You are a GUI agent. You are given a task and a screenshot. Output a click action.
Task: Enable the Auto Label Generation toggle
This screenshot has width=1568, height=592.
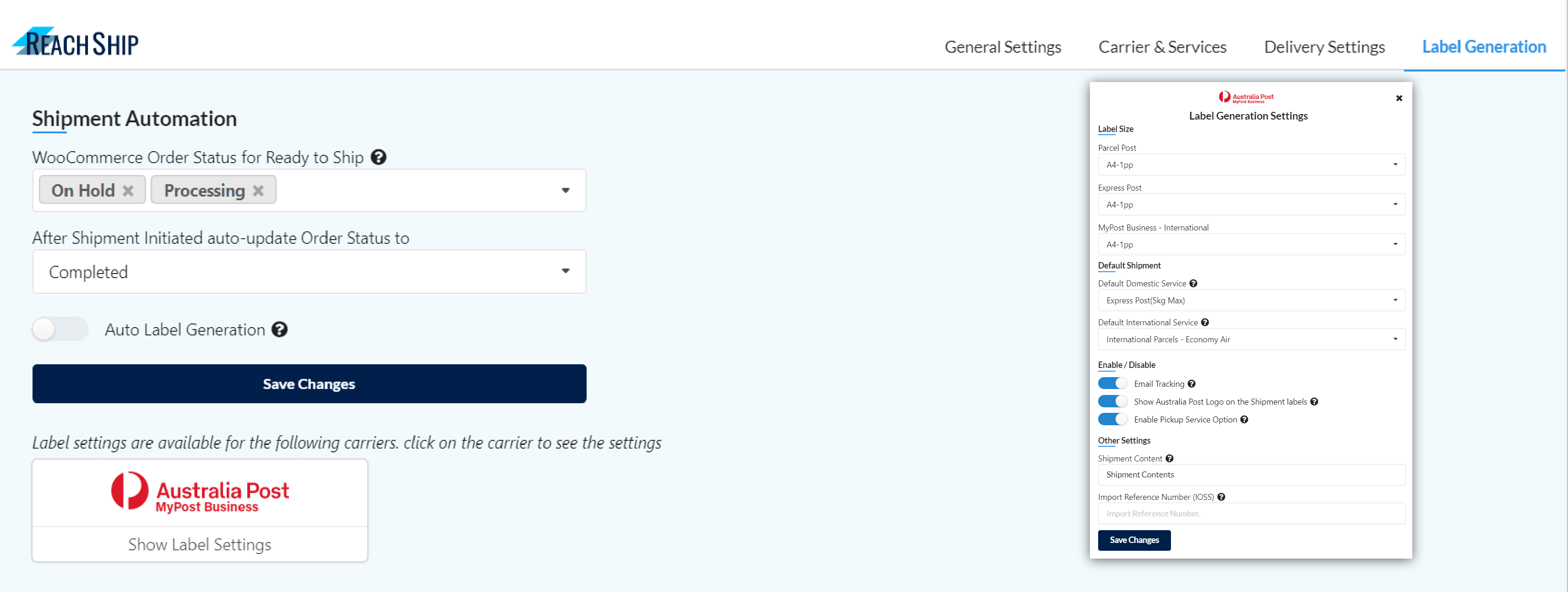[x=60, y=329]
